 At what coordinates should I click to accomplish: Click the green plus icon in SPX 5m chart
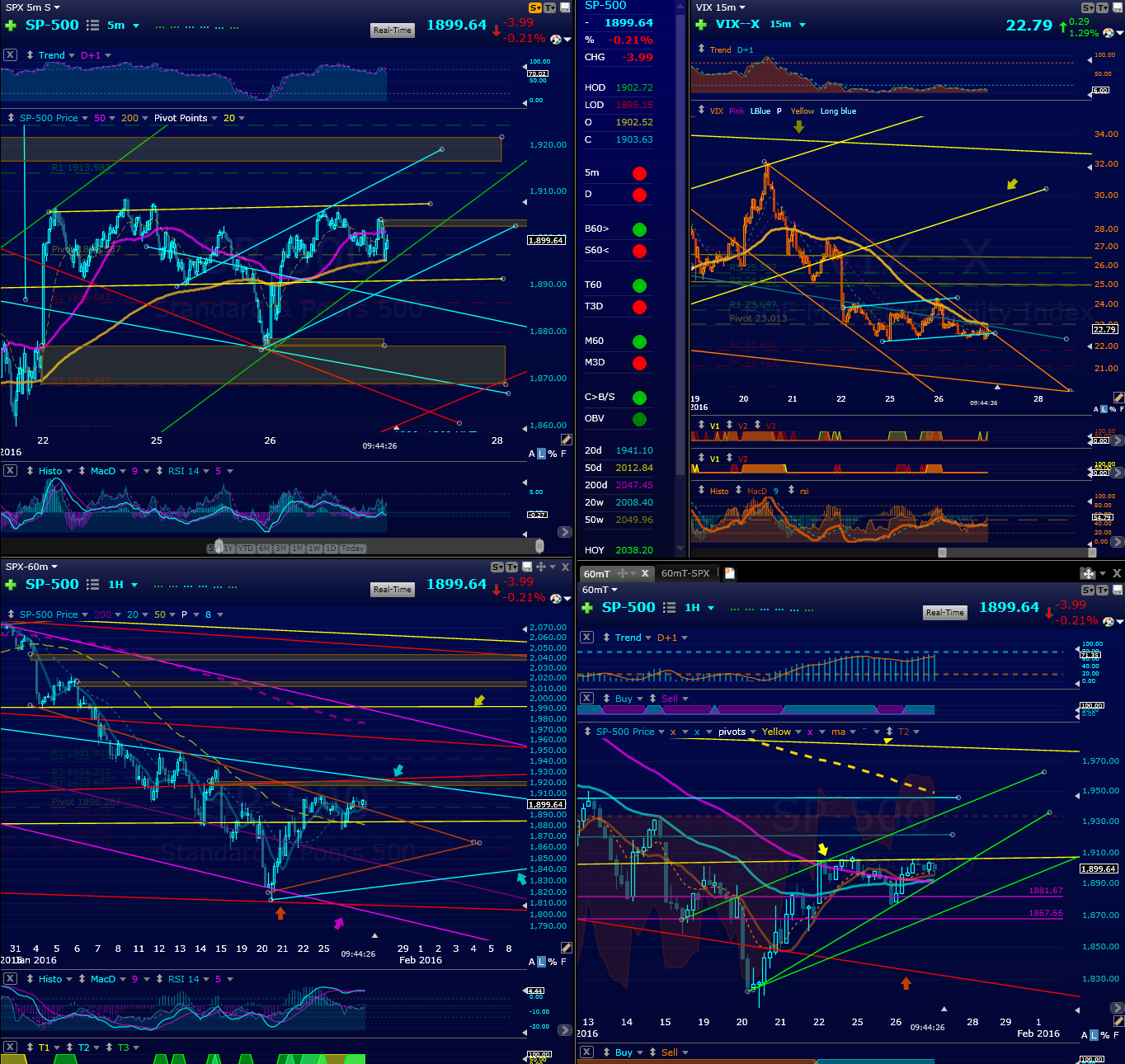click(11, 26)
